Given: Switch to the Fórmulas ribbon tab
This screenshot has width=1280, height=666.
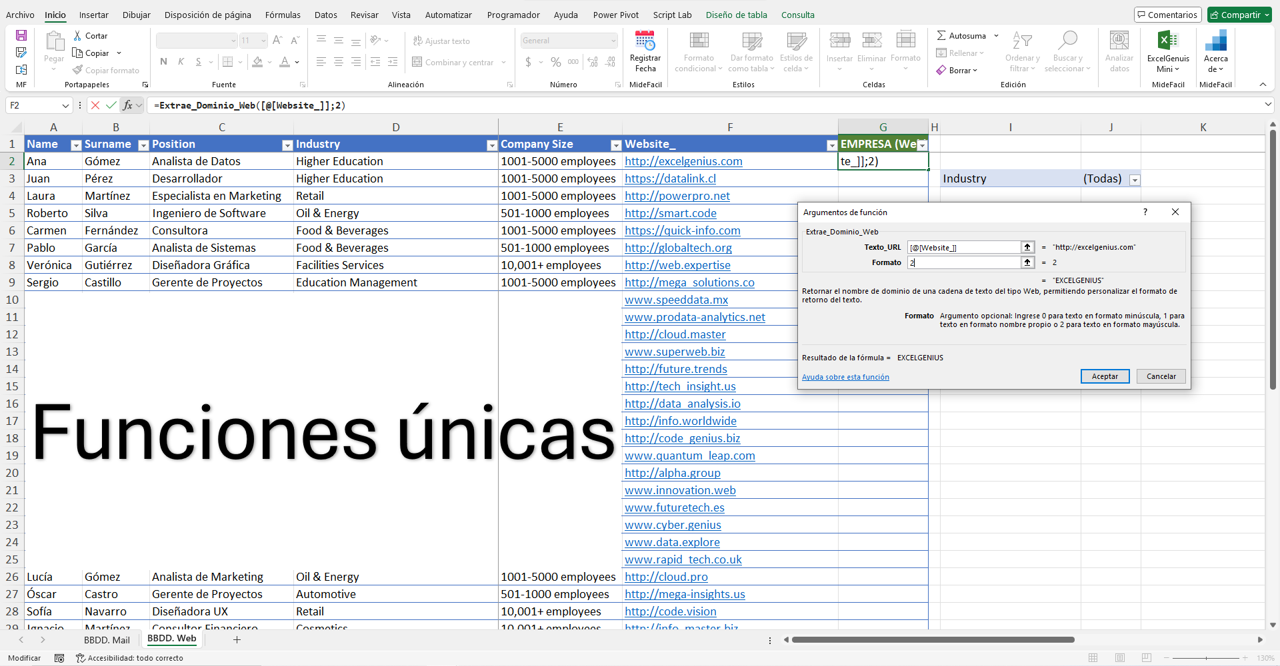Looking at the screenshot, I should [283, 14].
